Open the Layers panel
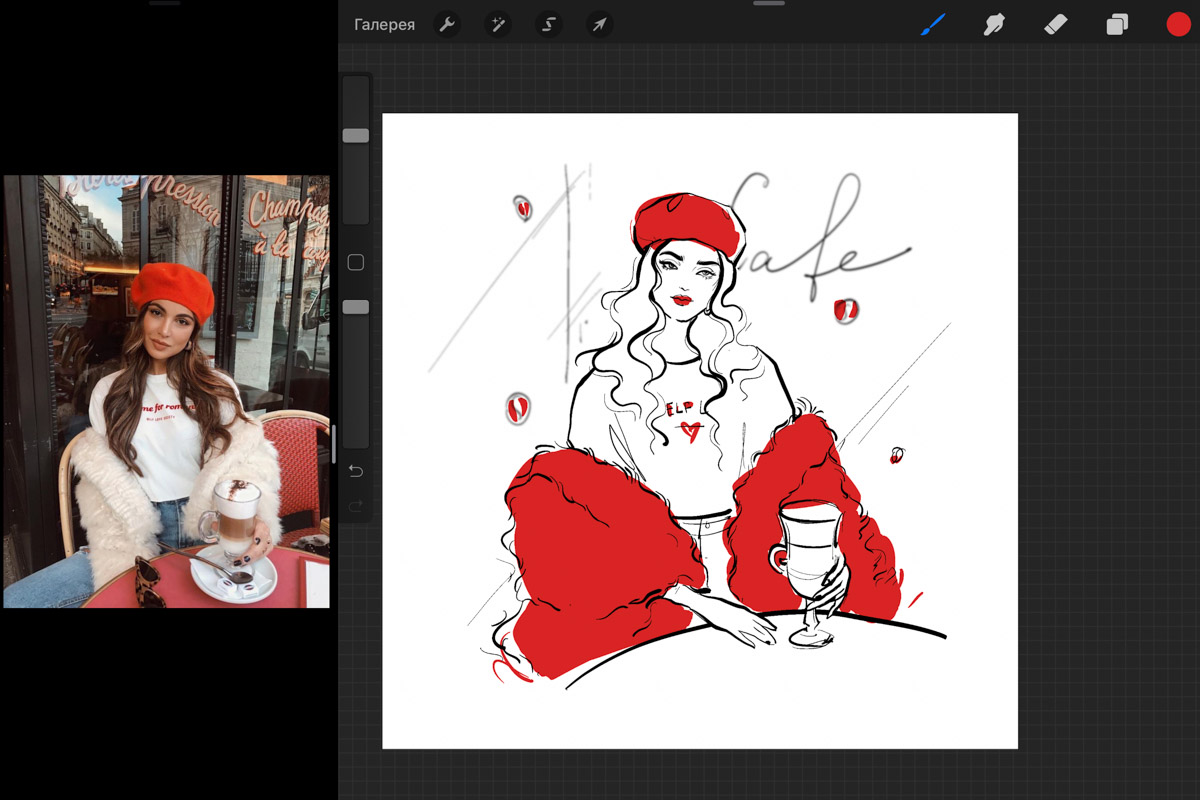 tap(1117, 25)
